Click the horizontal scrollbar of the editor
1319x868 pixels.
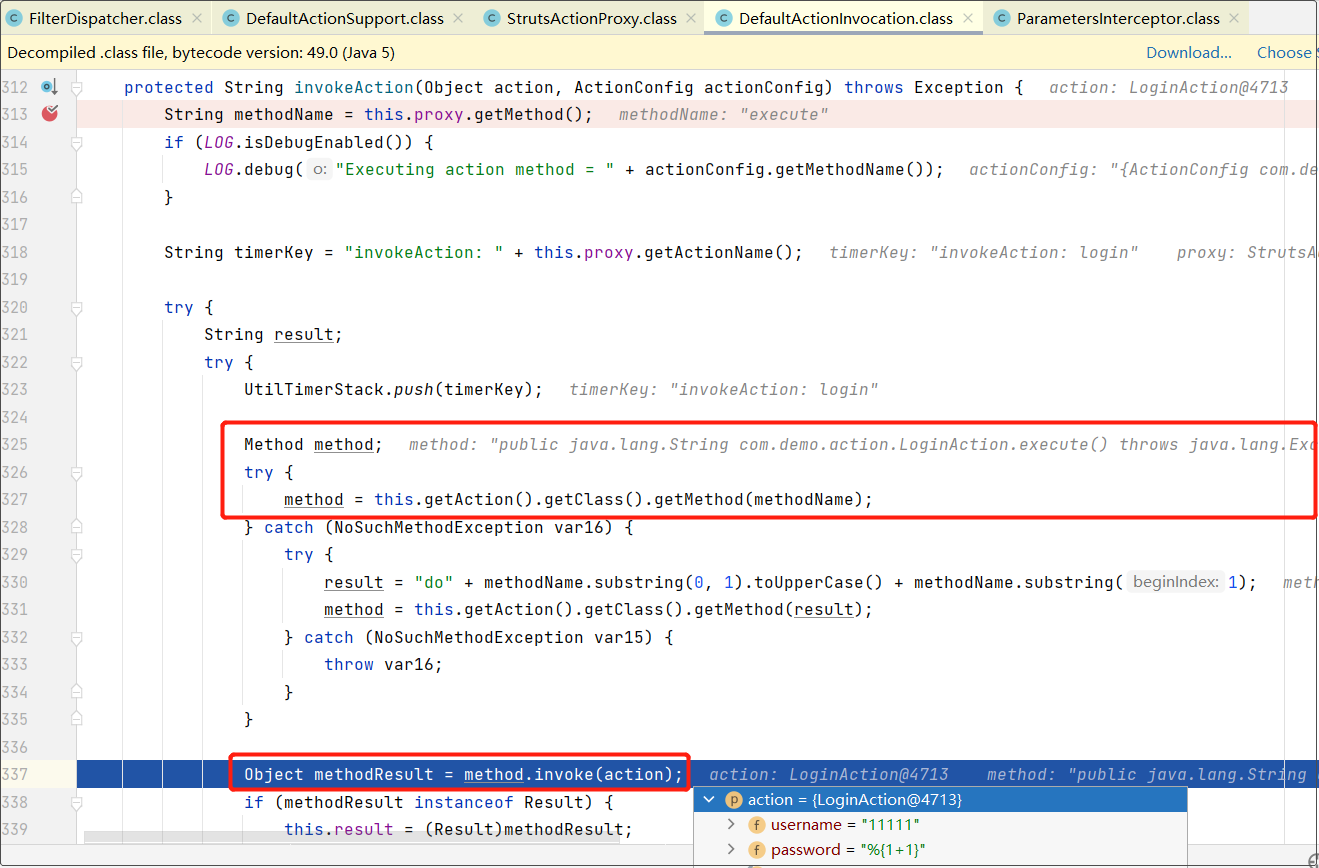point(350,836)
